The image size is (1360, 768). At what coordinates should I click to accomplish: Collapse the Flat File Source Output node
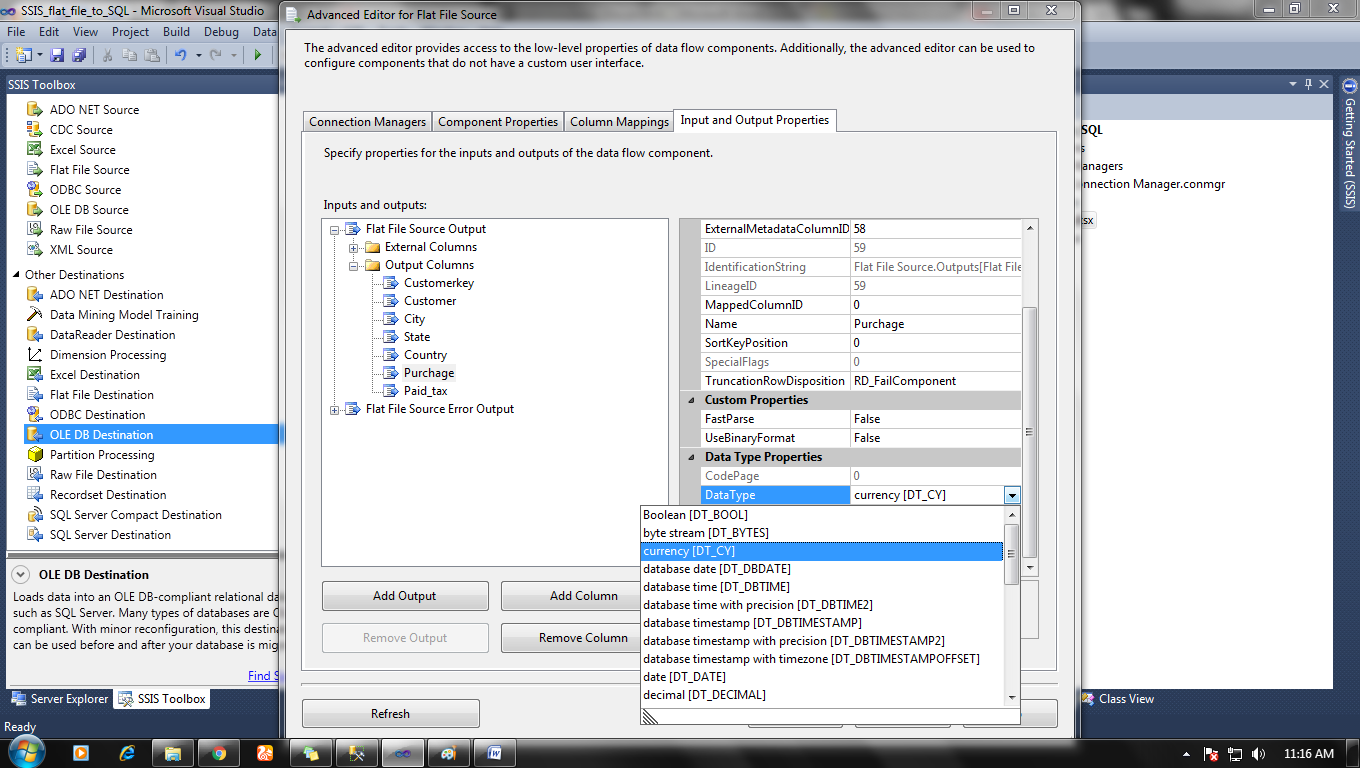pos(334,229)
